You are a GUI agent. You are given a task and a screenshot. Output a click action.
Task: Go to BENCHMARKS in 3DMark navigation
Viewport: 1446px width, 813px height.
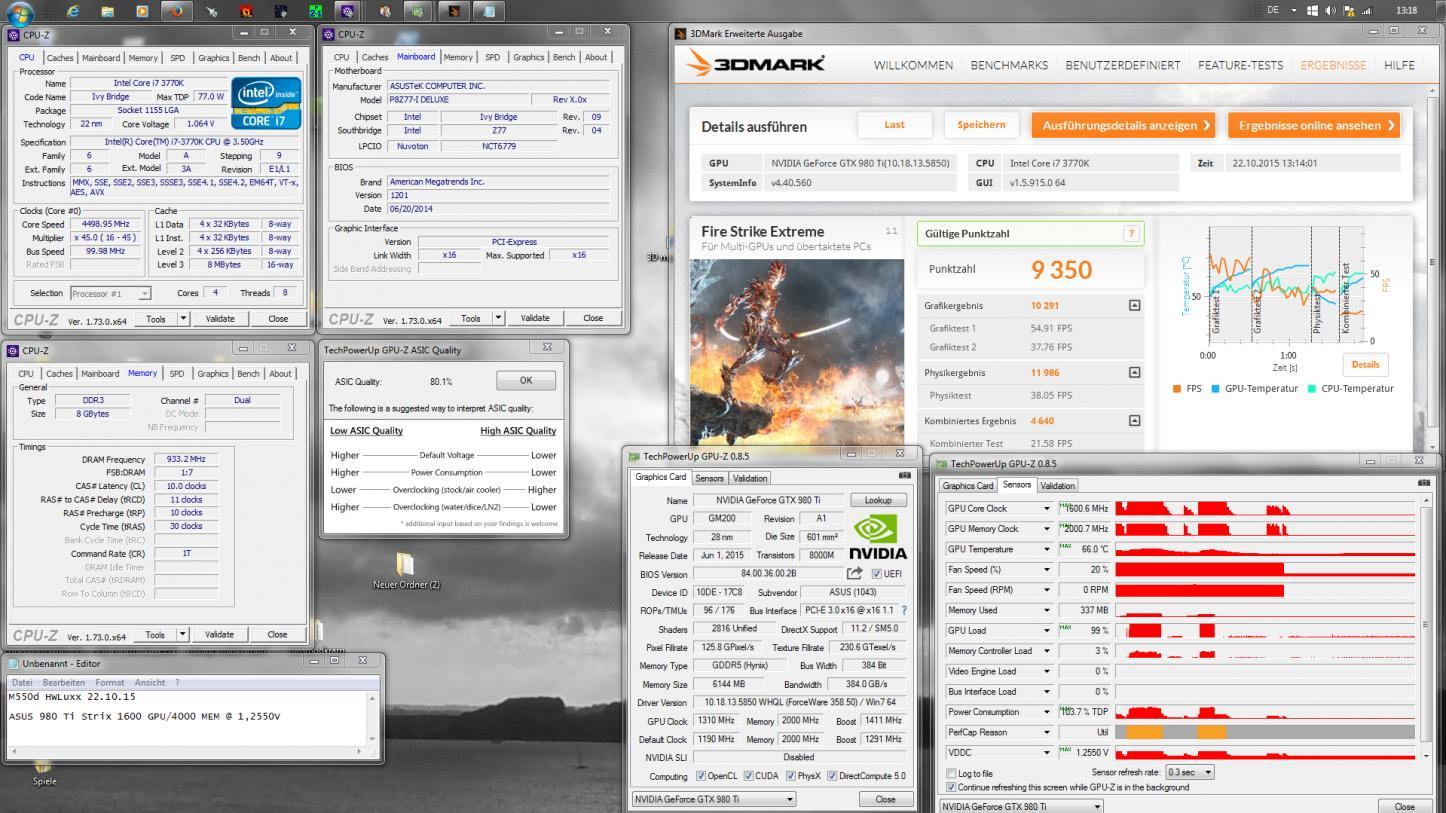point(1009,65)
